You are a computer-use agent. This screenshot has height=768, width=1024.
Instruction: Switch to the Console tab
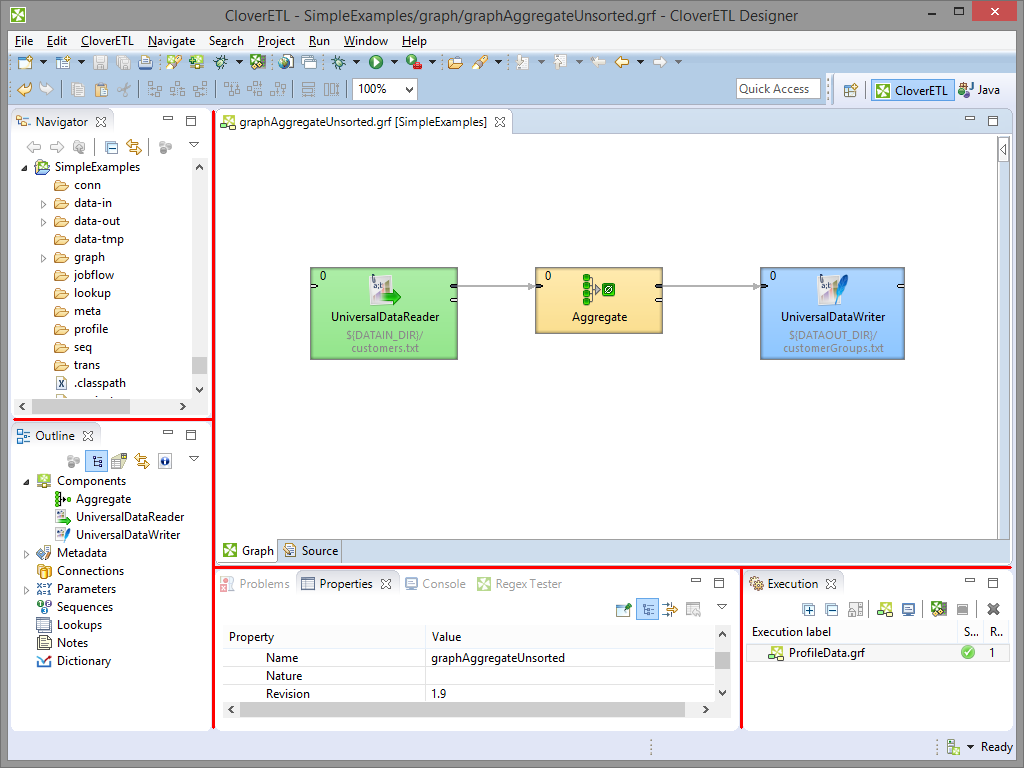pos(436,584)
